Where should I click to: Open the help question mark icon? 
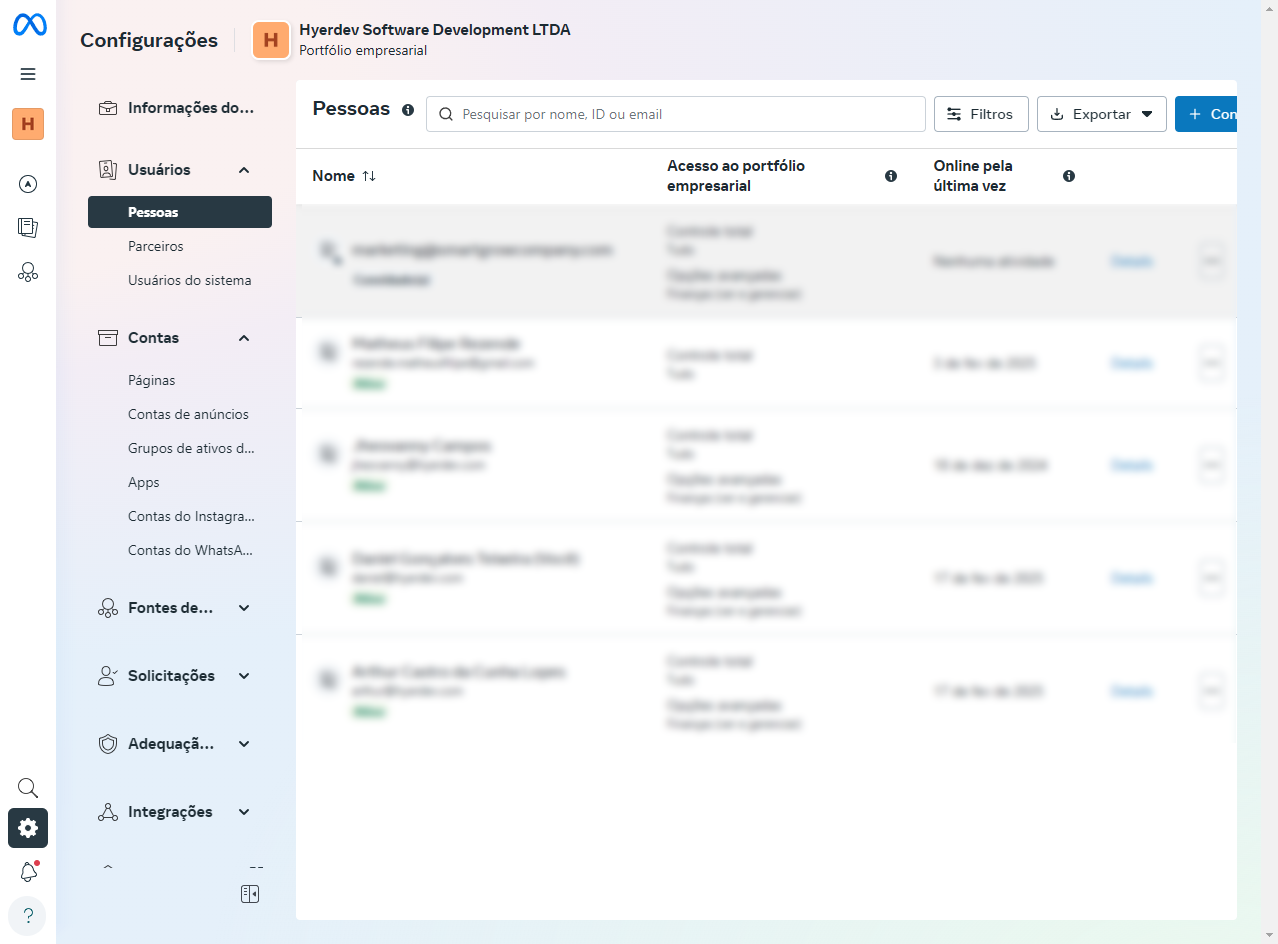click(27, 915)
